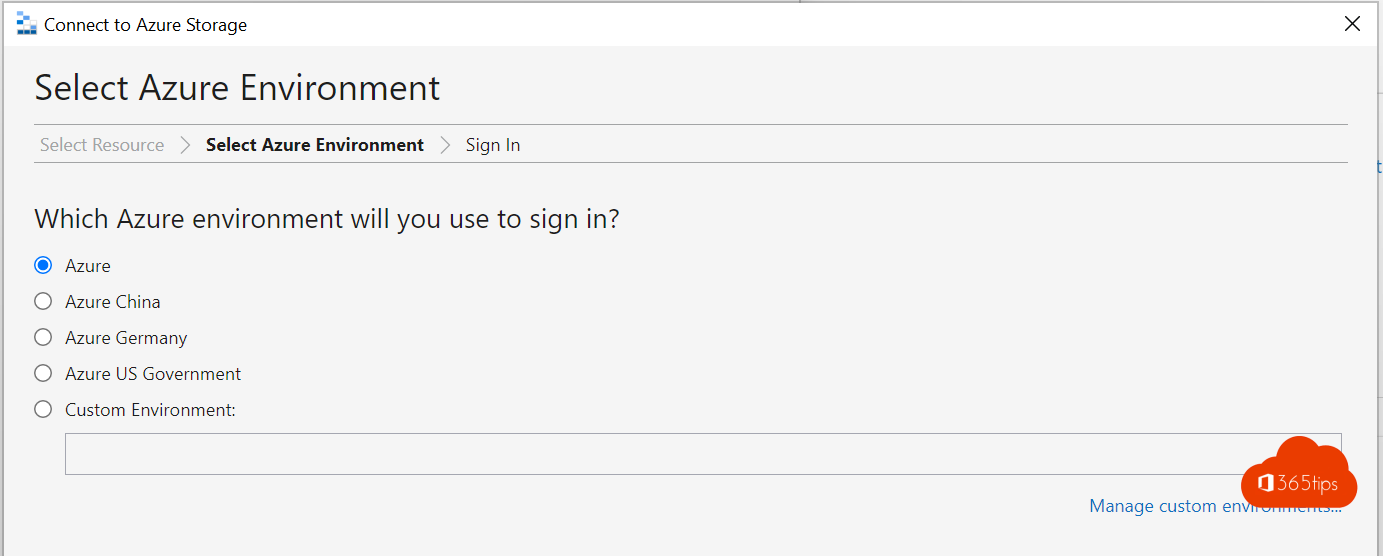Click the Custom Environment label text

(150, 410)
